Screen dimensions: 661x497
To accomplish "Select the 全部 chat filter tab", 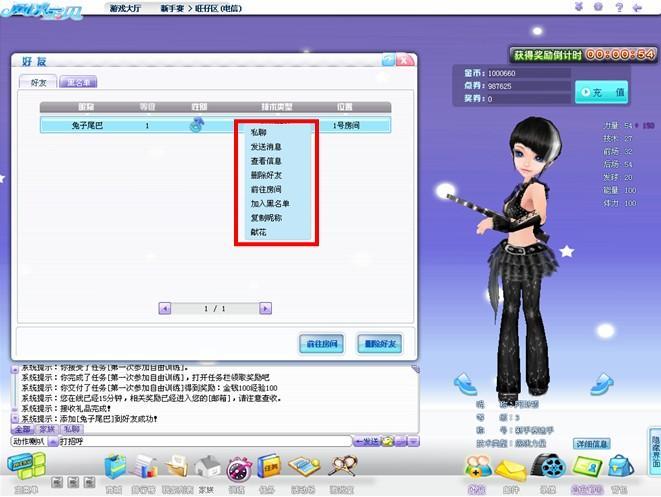I will click(22, 429).
